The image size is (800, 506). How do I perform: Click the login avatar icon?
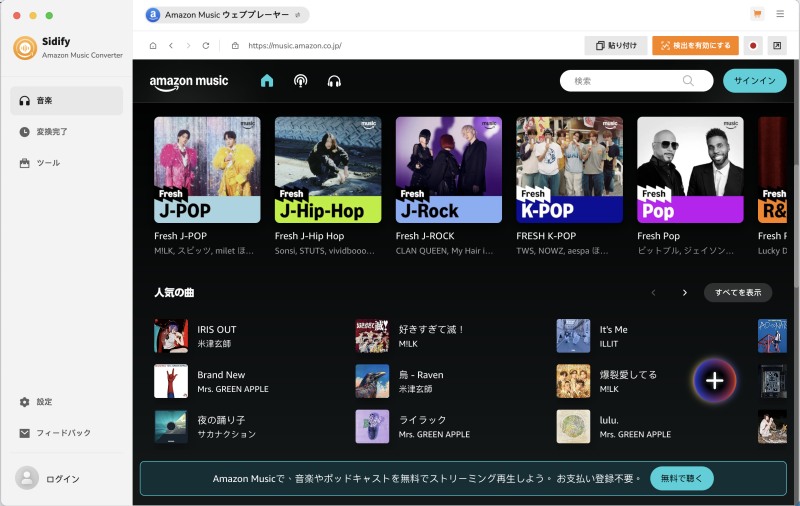[x=27, y=478]
